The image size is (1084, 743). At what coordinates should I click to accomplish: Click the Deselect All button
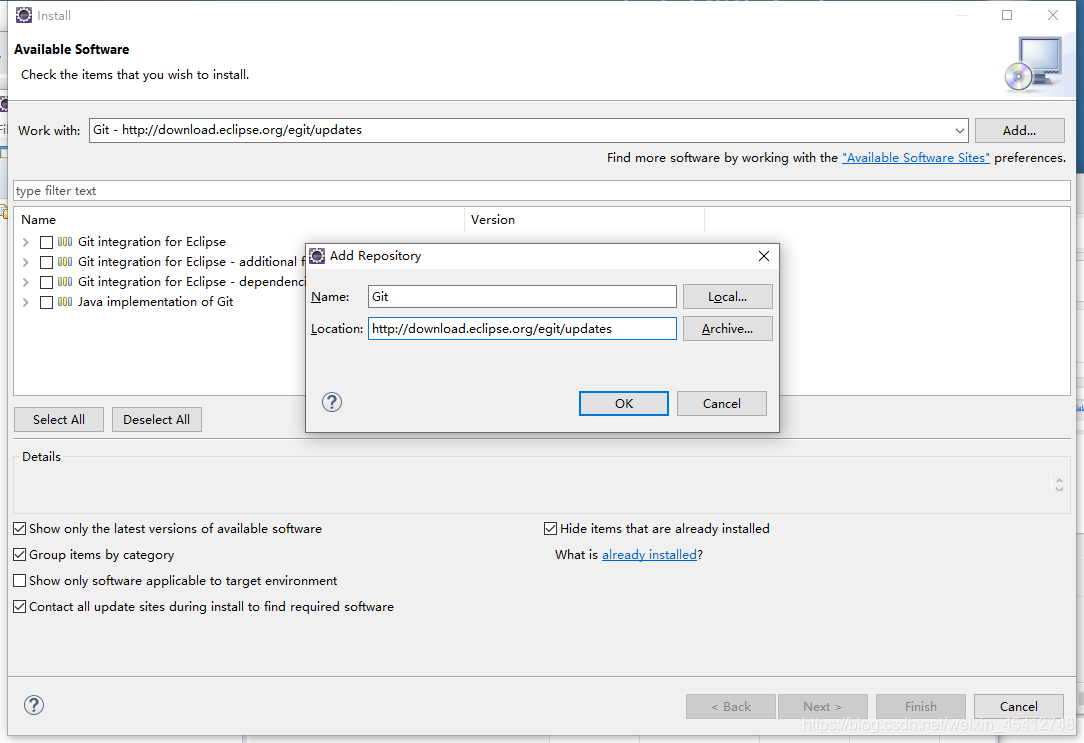(156, 420)
